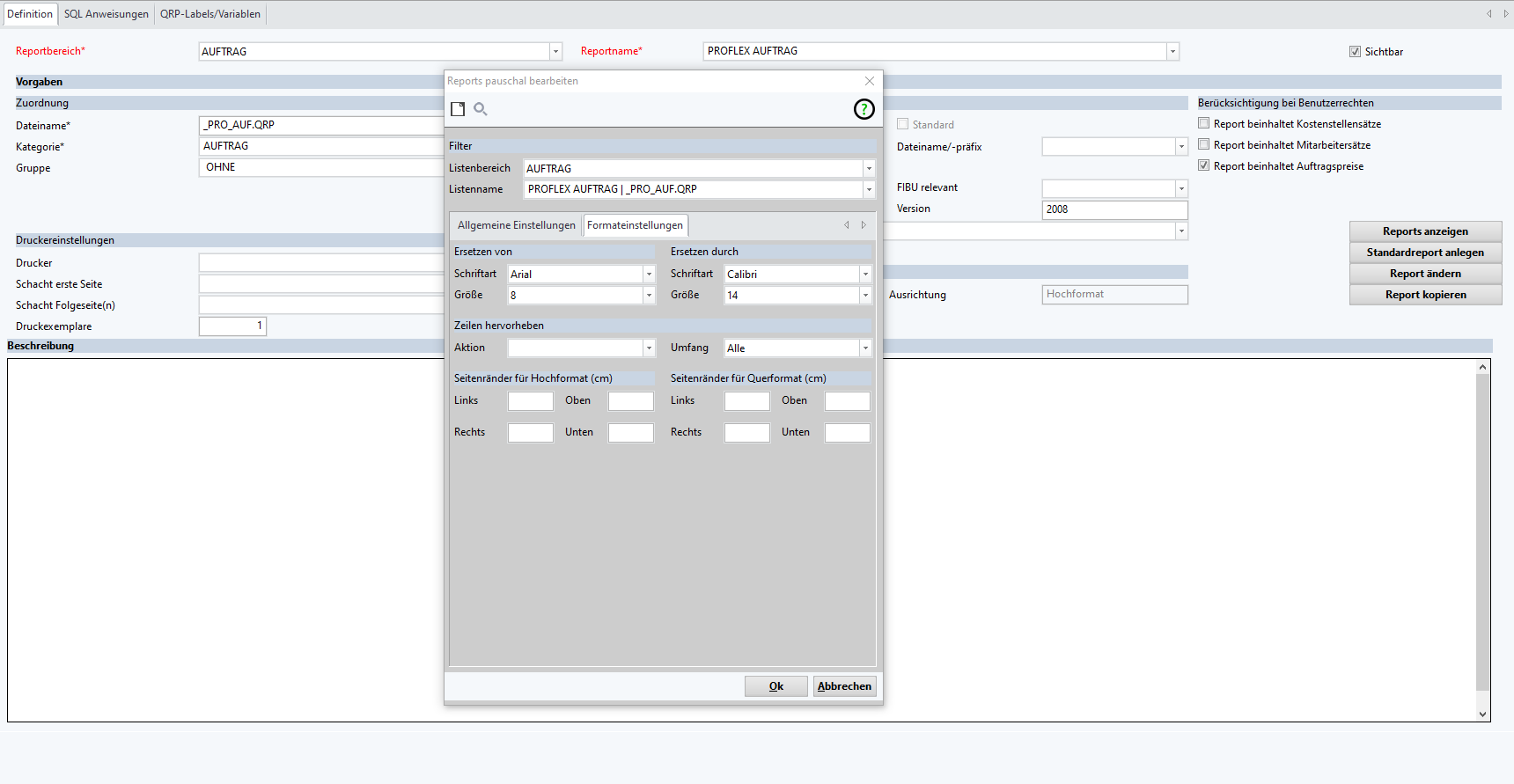Click the new document icon in dialog toolbar

pos(458,109)
